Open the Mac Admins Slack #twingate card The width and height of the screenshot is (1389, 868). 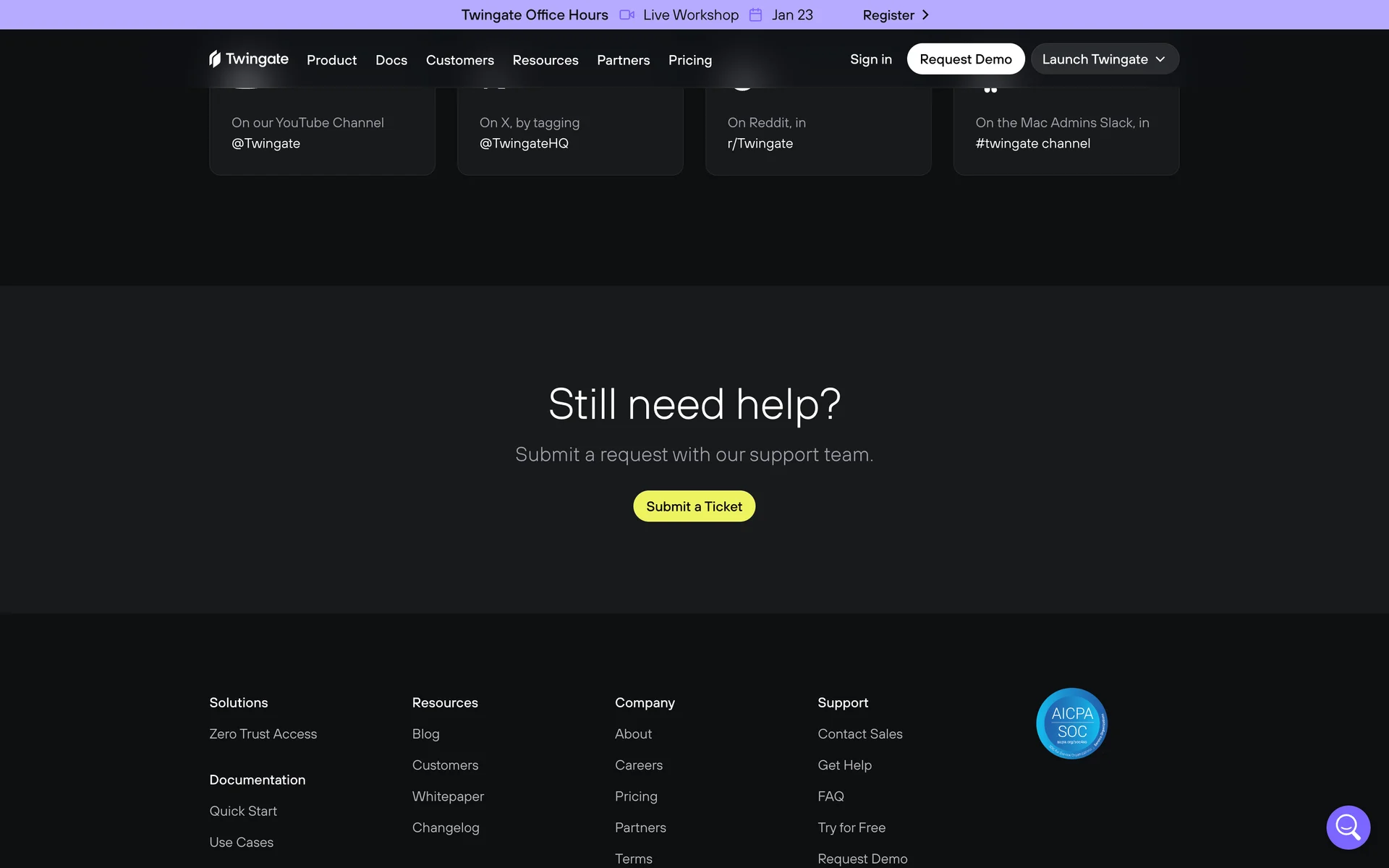point(1066,133)
